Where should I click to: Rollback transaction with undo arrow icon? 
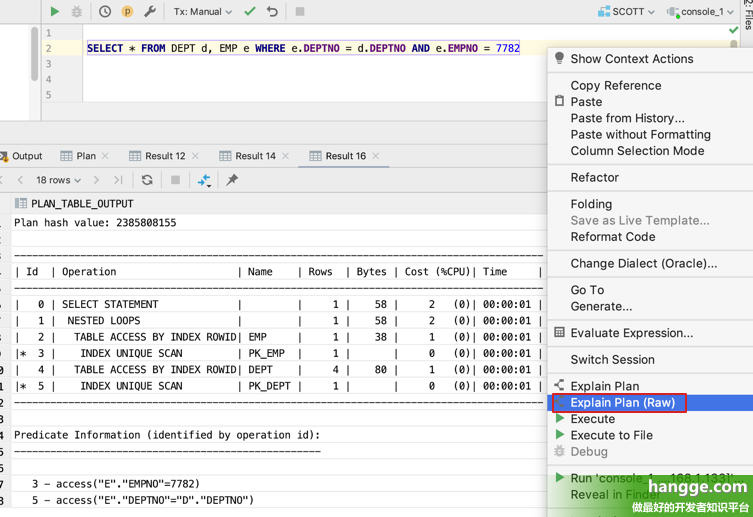(272, 11)
